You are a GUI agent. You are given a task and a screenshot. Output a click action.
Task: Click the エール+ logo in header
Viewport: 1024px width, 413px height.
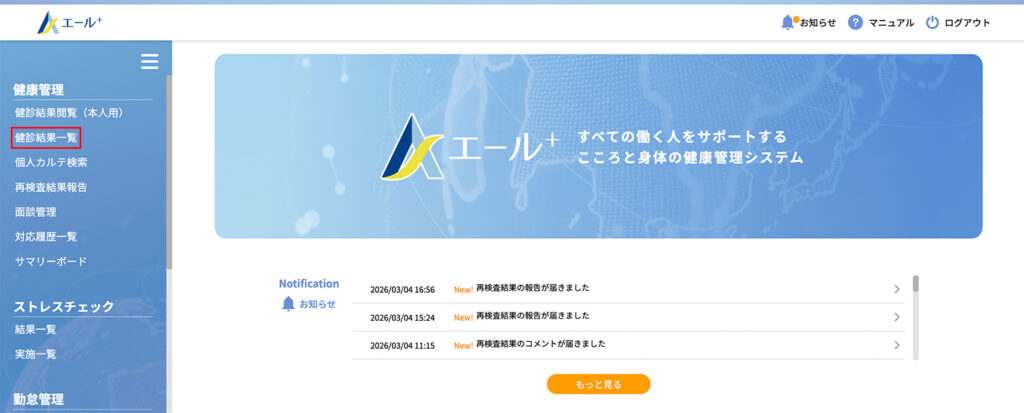click(69, 22)
